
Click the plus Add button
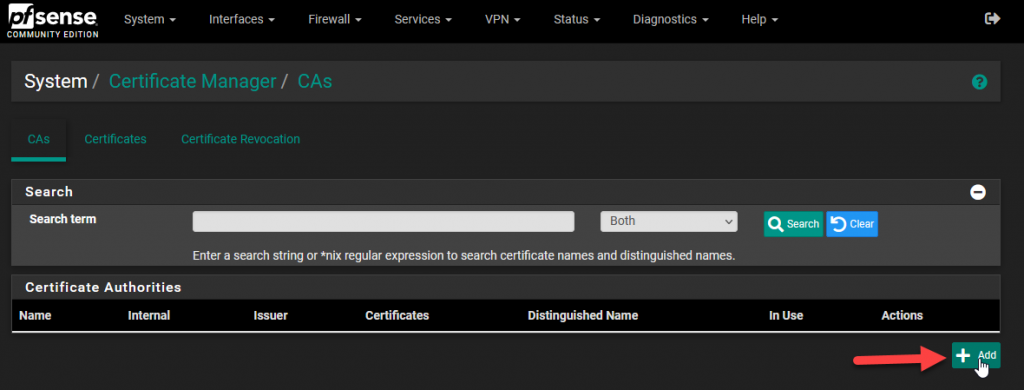pyautogui.click(x=976, y=355)
